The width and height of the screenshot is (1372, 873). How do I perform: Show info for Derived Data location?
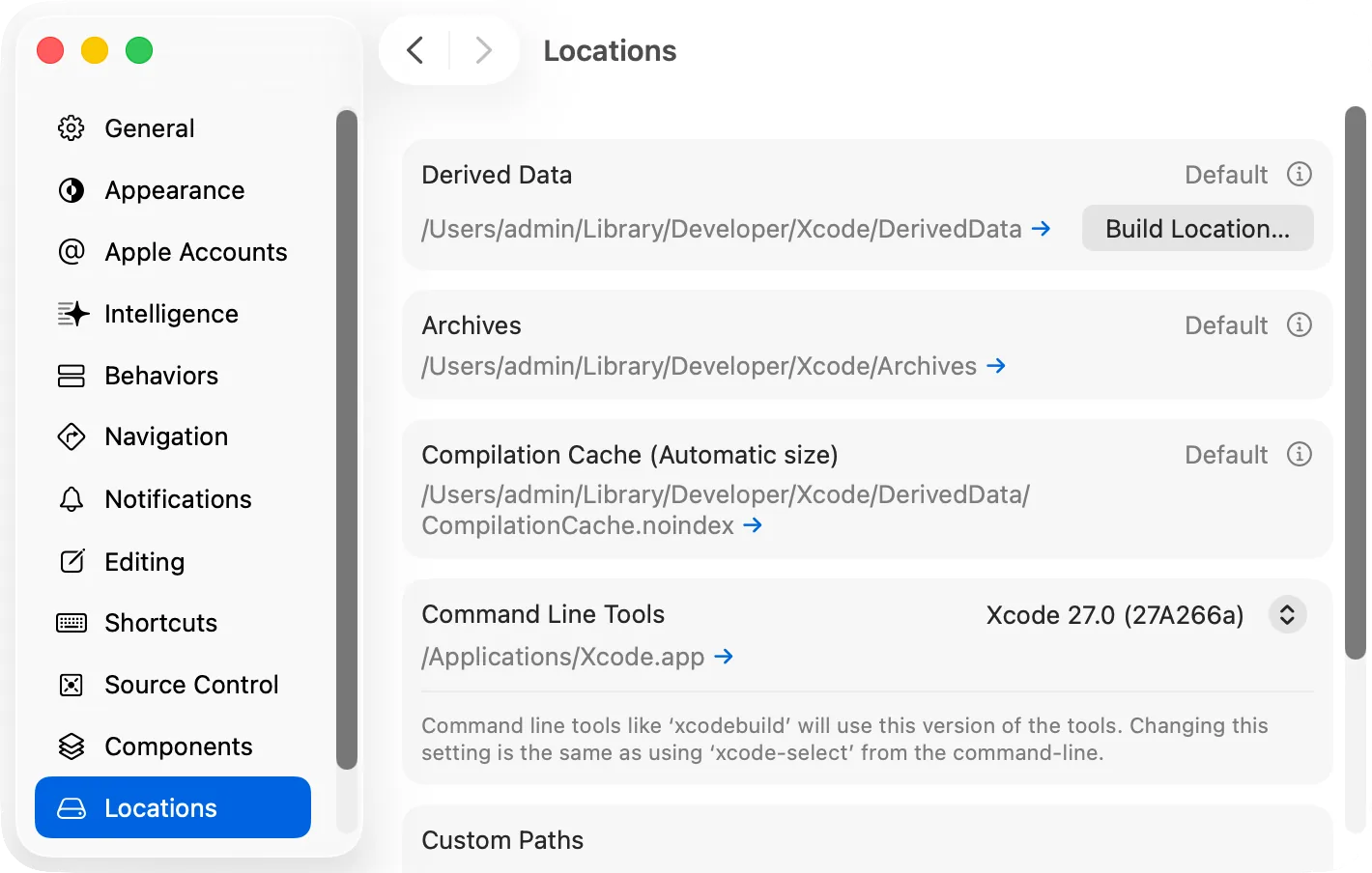(x=1300, y=174)
